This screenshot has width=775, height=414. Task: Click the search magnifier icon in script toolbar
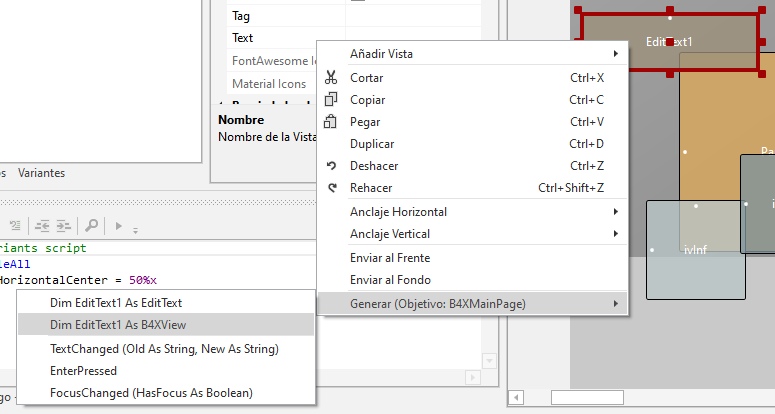click(x=91, y=226)
